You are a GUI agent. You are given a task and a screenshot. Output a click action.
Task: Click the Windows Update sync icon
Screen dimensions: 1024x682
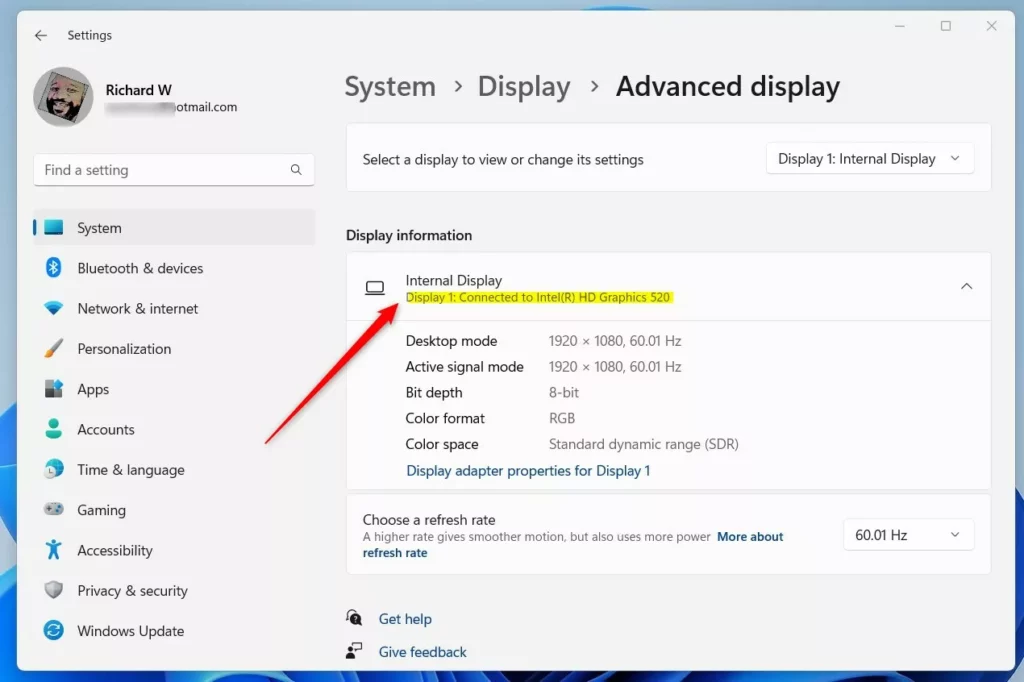coord(54,630)
